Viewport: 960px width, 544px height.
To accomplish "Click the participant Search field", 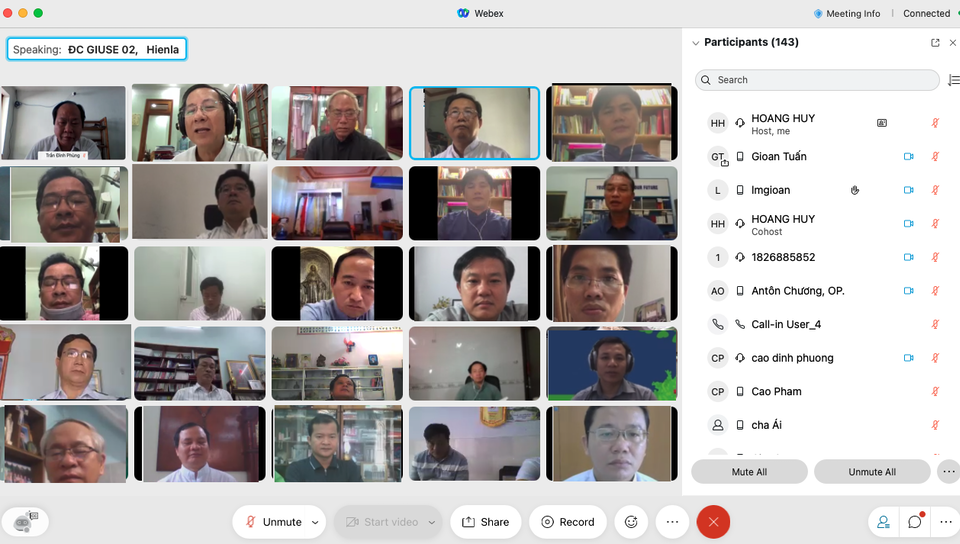I will [x=818, y=80].
